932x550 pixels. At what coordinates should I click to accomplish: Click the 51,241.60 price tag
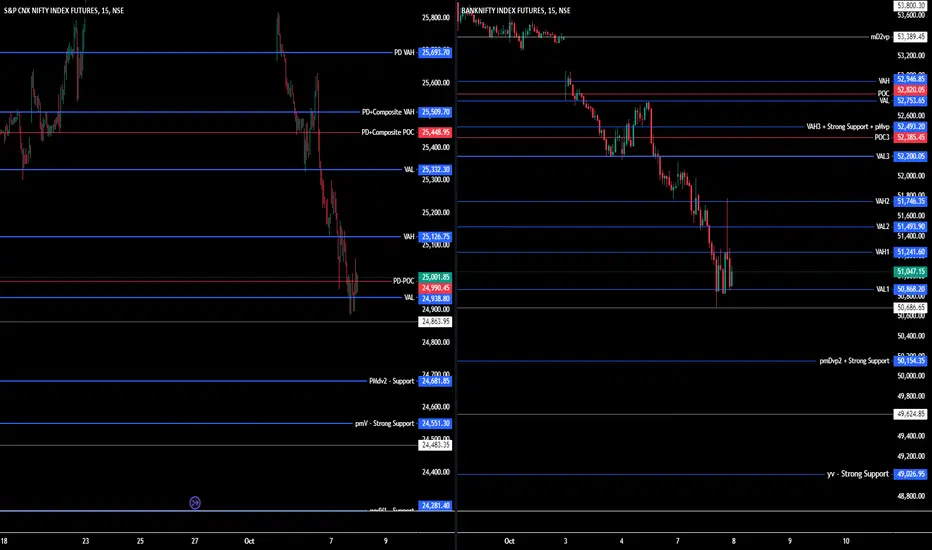tap(911, 252)
